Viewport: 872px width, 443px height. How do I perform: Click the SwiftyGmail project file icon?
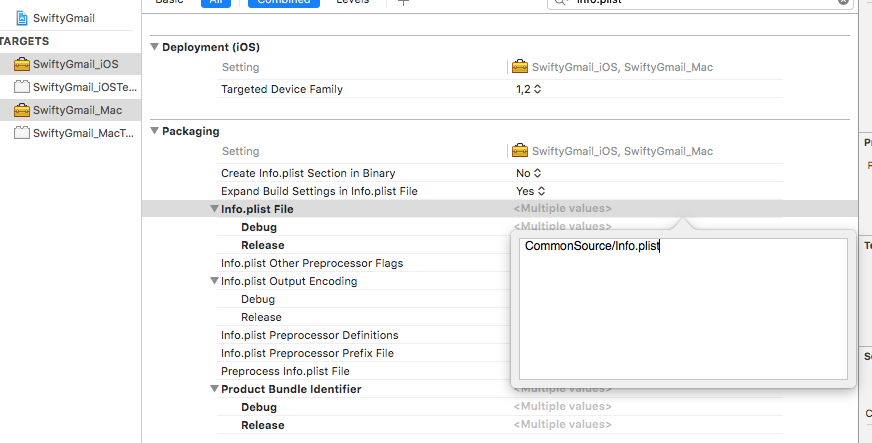22,18
